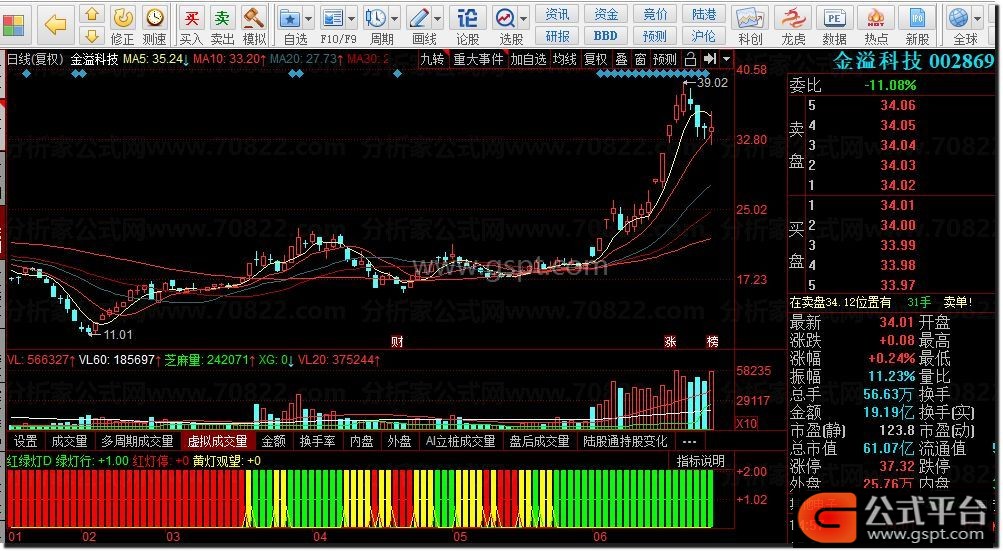Select the 画线 pencil drawing tool
Screen dimensions: 1003x551
pyautogui.click(x=419, y=18)
